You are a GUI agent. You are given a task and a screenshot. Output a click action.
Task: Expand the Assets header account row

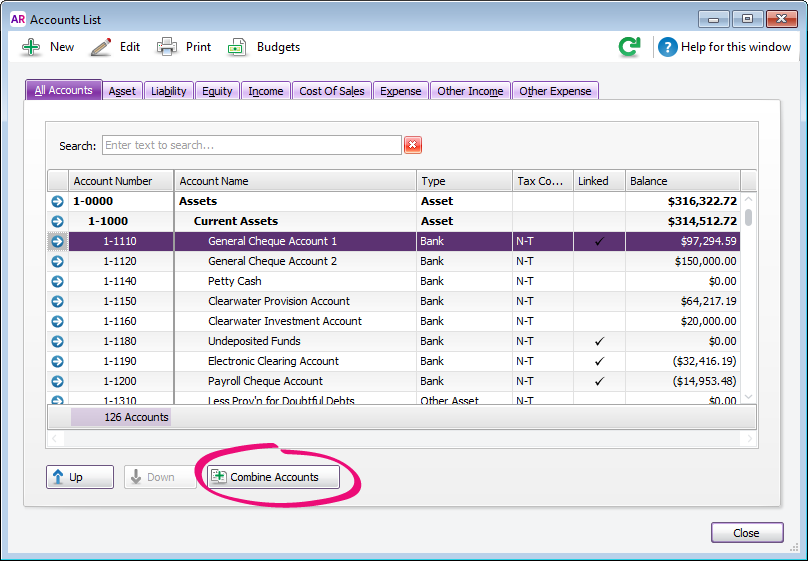pos(57,201)
